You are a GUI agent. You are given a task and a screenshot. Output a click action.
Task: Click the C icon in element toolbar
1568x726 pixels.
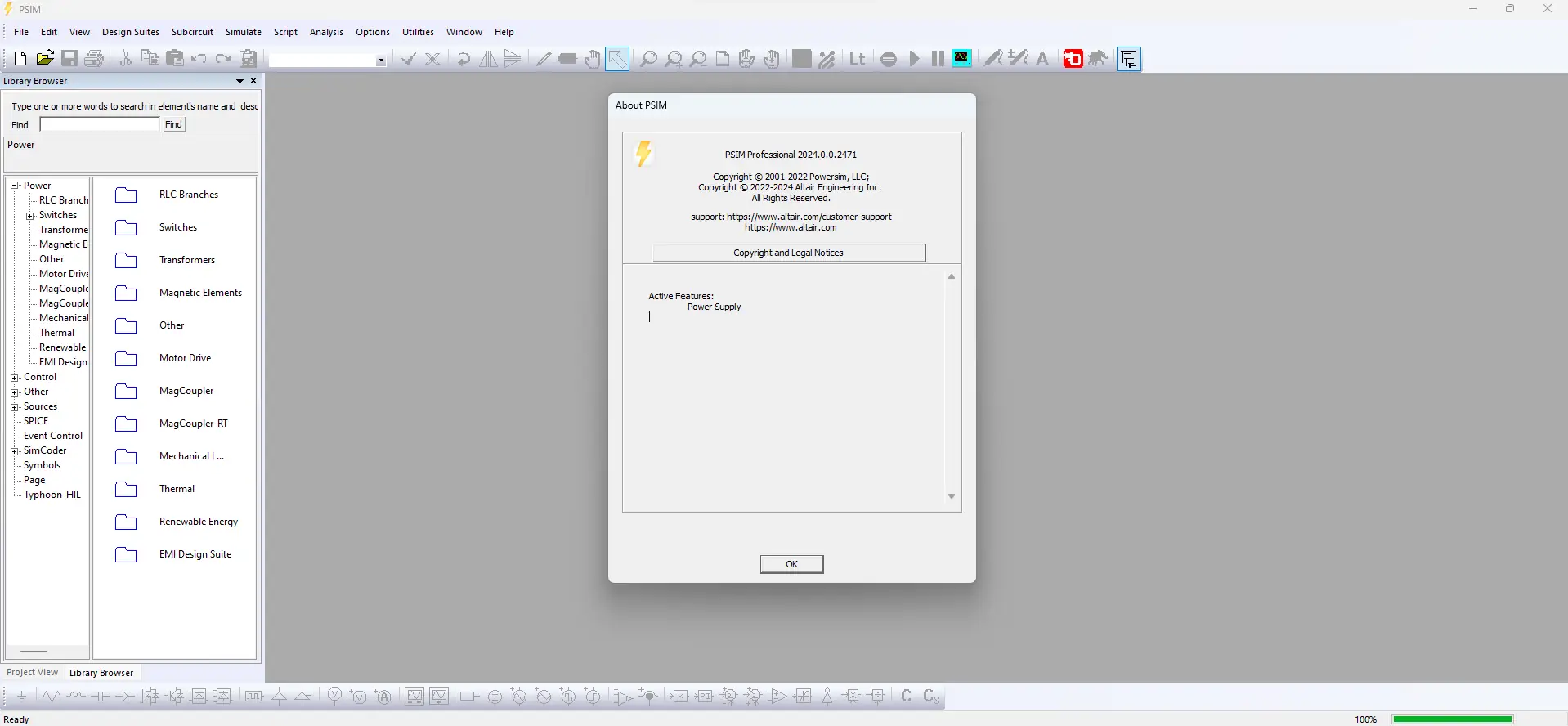click(906, 697)
